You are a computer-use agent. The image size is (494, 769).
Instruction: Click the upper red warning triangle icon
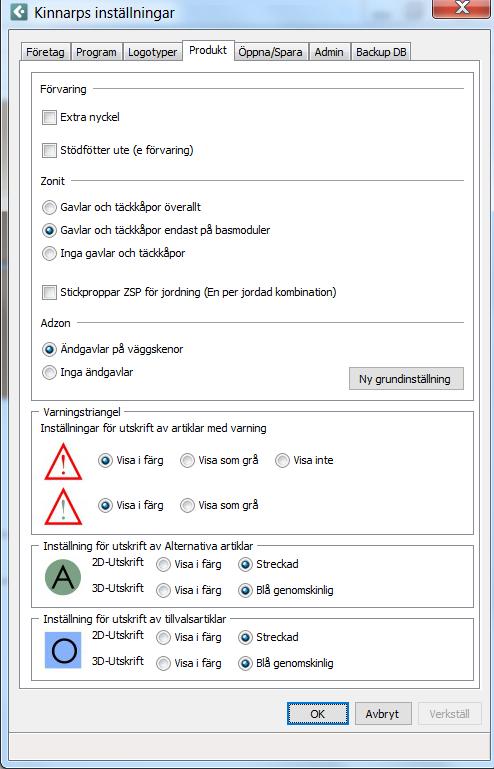(x=63, y=461)
